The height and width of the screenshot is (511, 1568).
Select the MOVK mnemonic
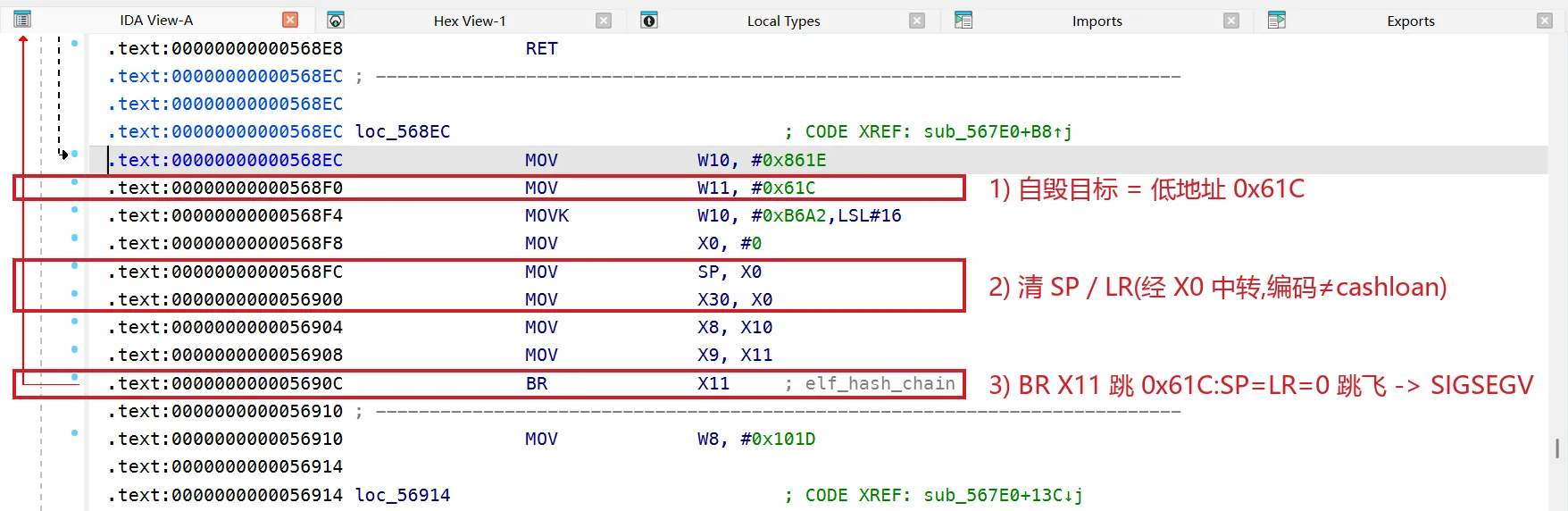[x=546, y=216]
